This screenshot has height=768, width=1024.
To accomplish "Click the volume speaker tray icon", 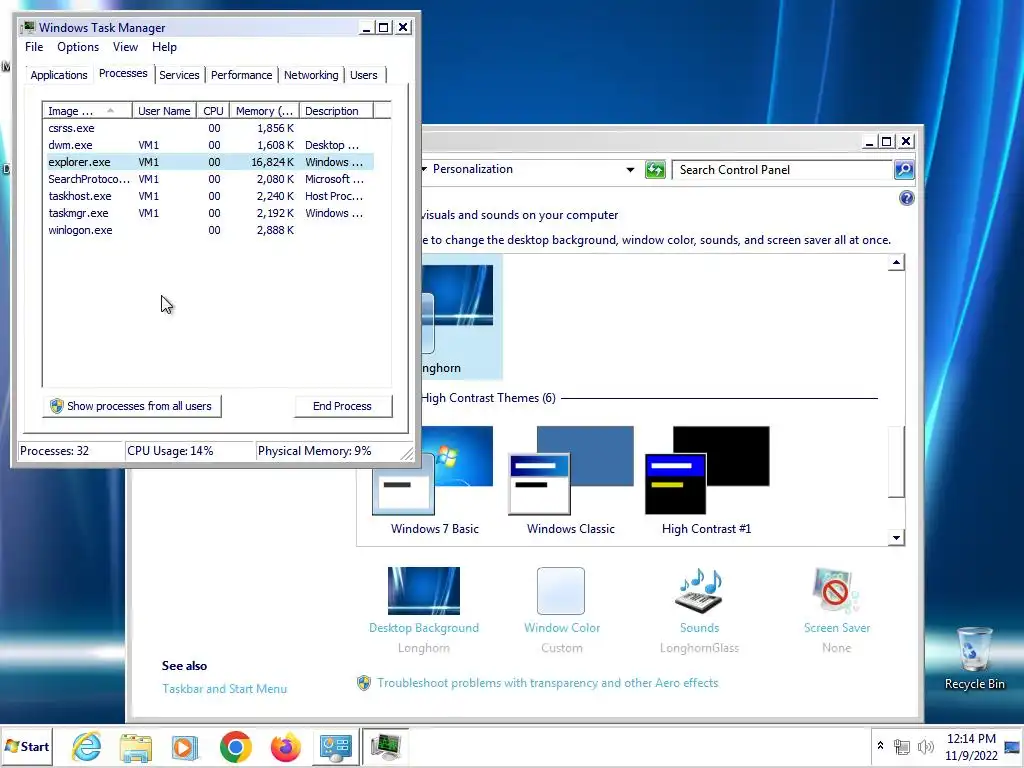I will click(925, 746).
